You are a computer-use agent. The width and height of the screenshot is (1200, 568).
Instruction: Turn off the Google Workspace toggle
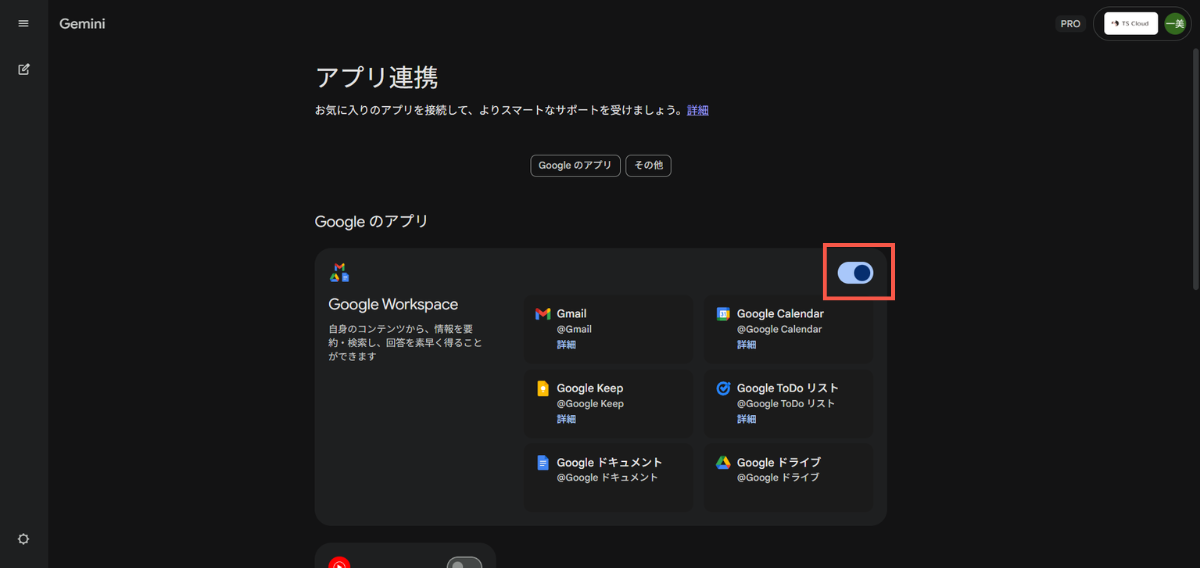[856, 272]
